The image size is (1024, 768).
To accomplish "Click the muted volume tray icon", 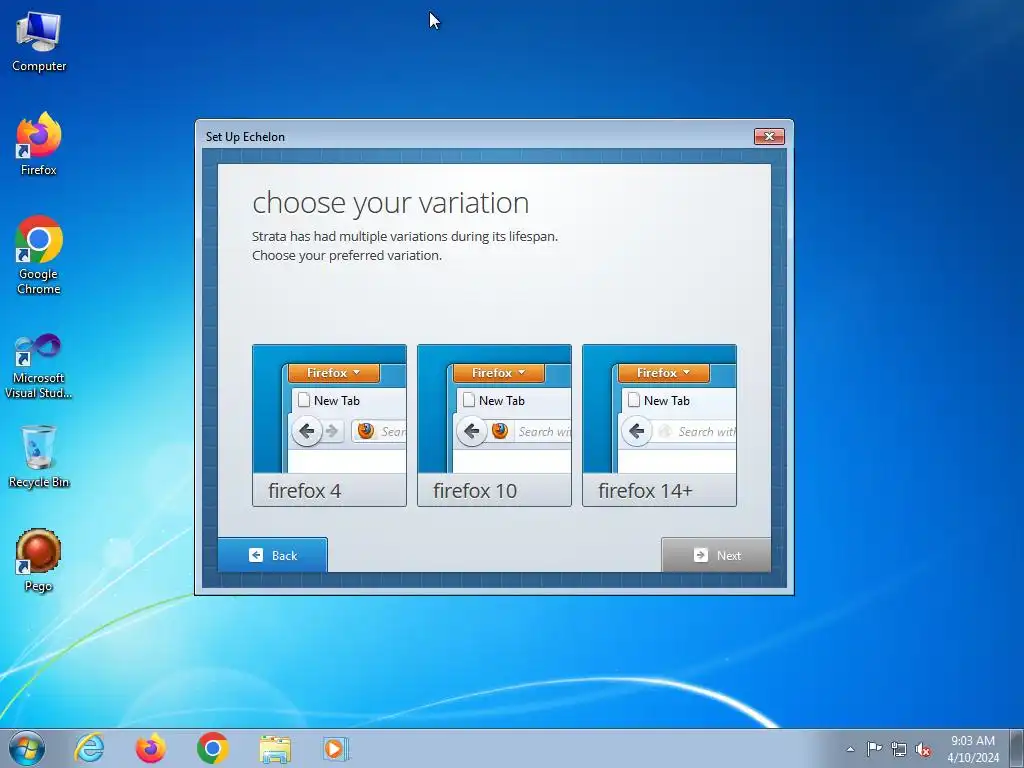I will tap(923, 749).
